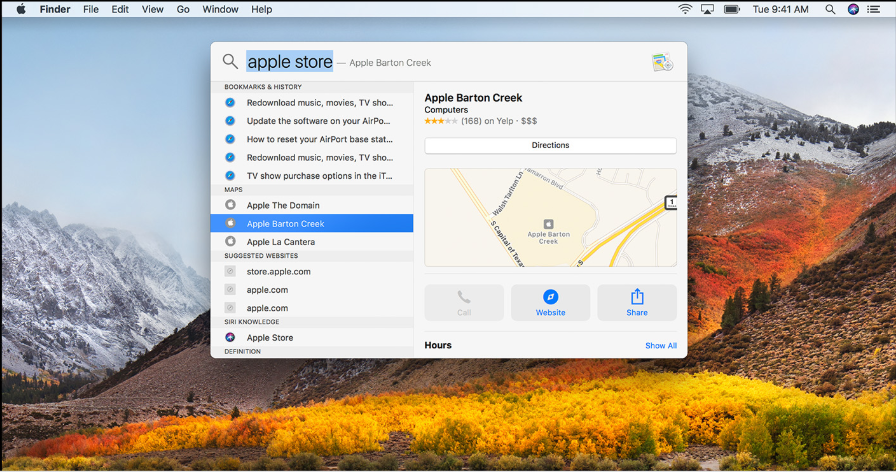Click the Wi-Fi status icon
Screen dimensions: 896x472
685,9
